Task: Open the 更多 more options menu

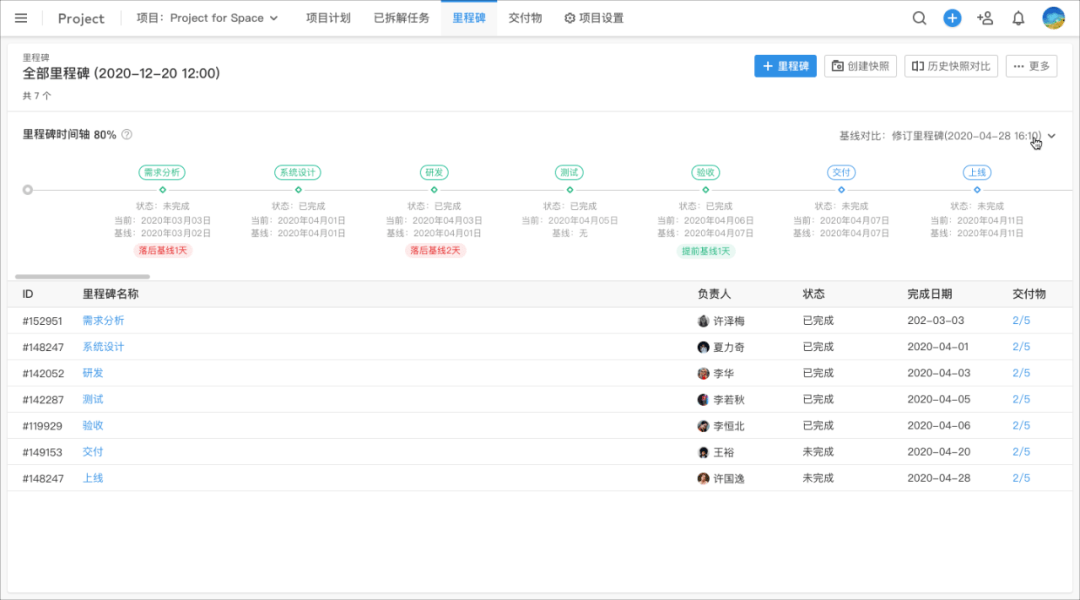Action: coord(1031,65)
